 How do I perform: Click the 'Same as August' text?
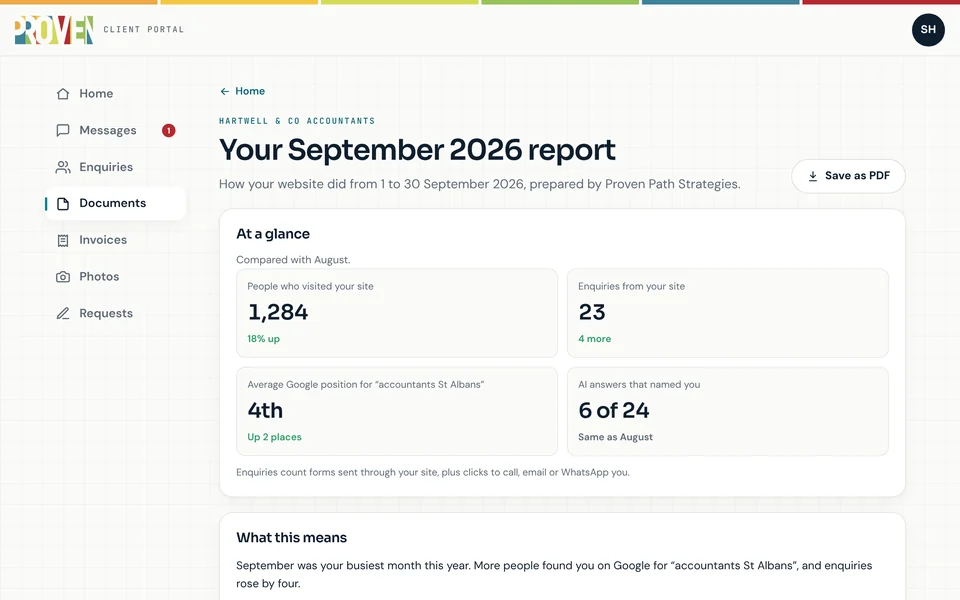tap(615, 437)
